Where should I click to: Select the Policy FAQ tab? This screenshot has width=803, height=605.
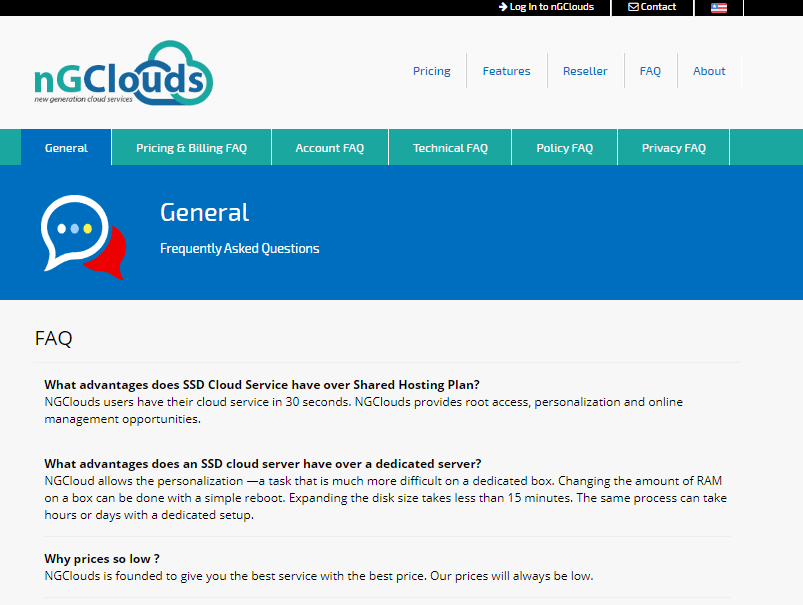564,148
